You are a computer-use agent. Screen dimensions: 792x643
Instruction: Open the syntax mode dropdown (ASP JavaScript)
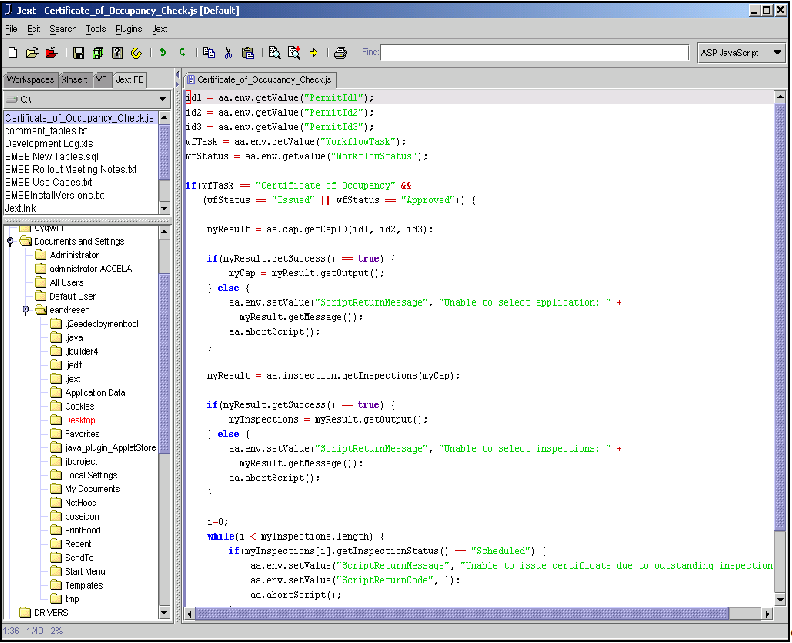740,53
